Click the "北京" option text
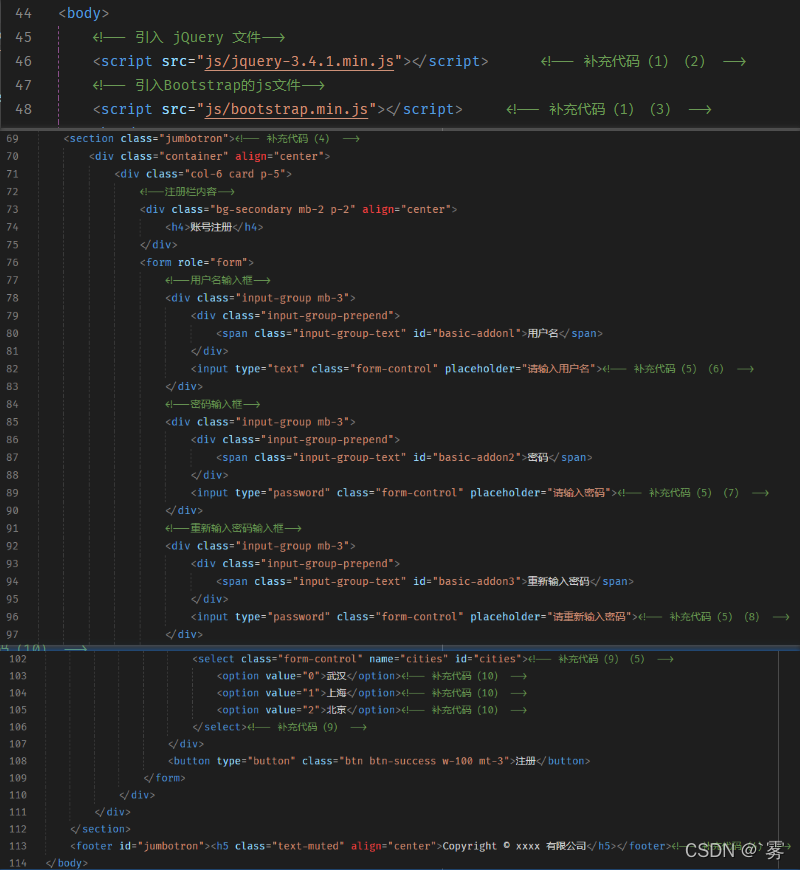The image size is (800, 870). (336, 710)
